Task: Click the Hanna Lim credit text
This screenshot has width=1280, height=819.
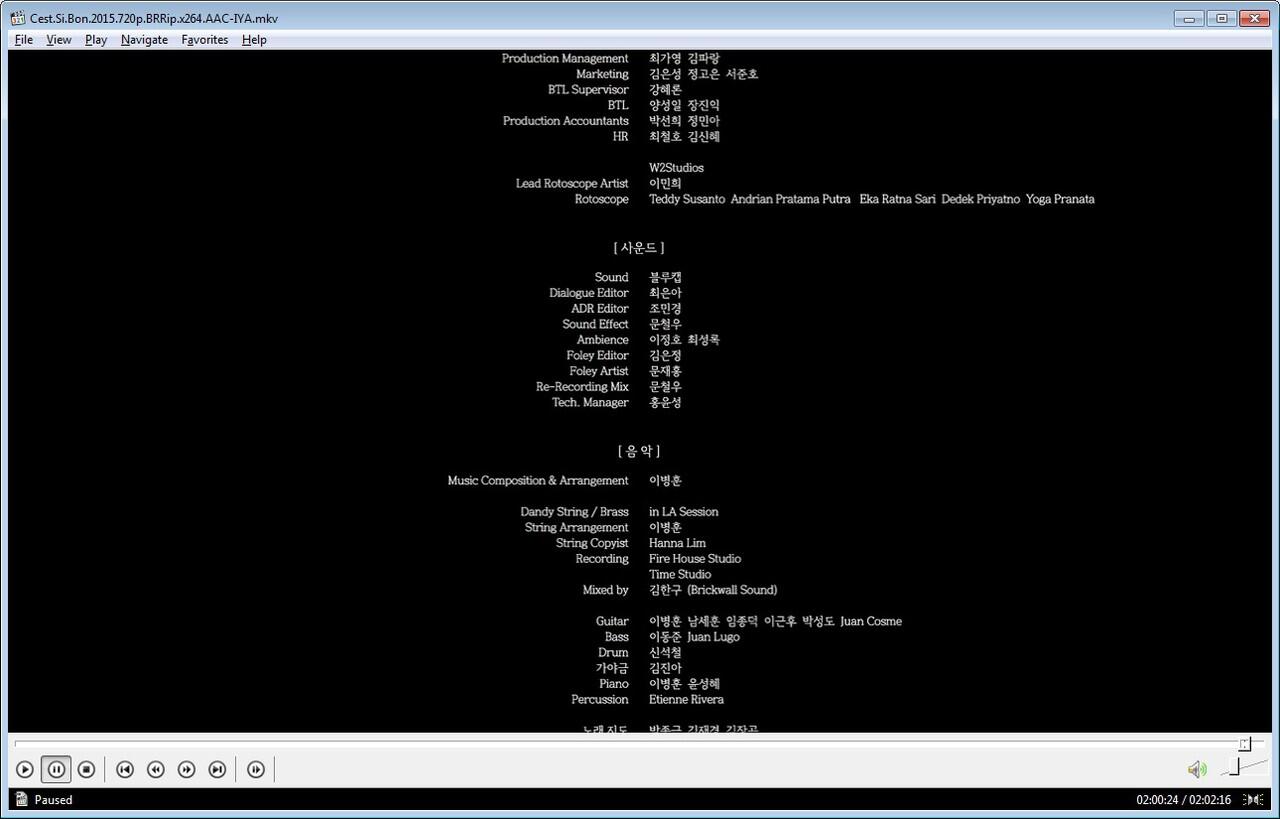Action: click(677, 543)
